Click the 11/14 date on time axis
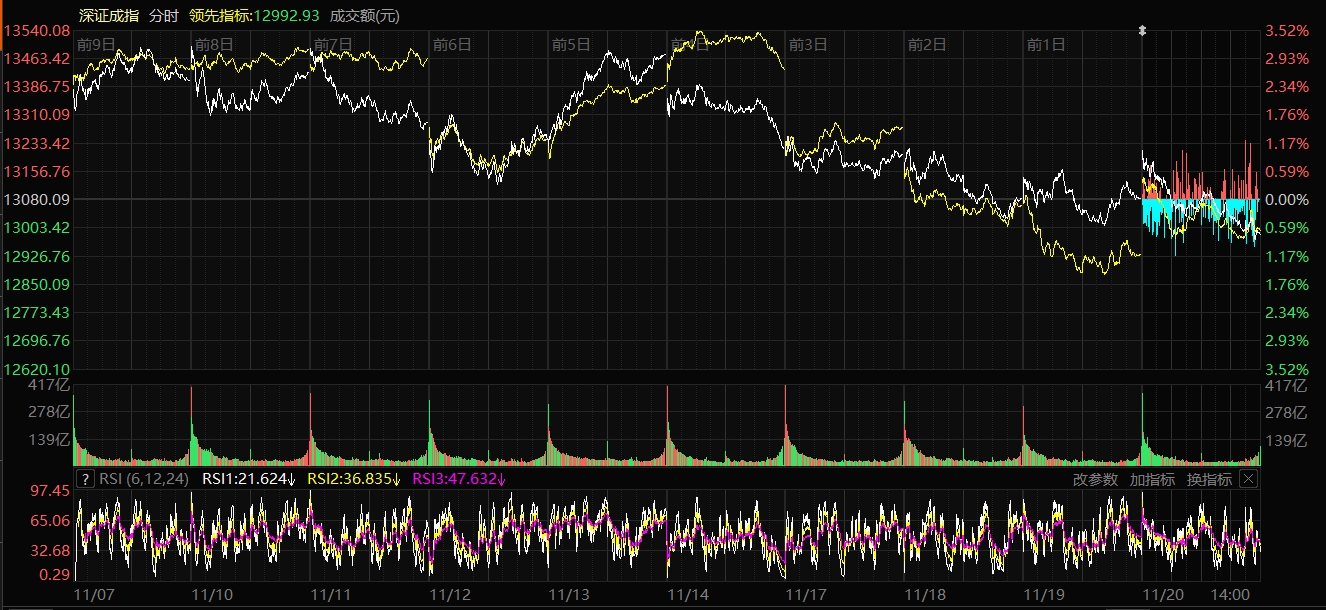This screenshot has width=1326, height=610. click(x=688, y=594)
